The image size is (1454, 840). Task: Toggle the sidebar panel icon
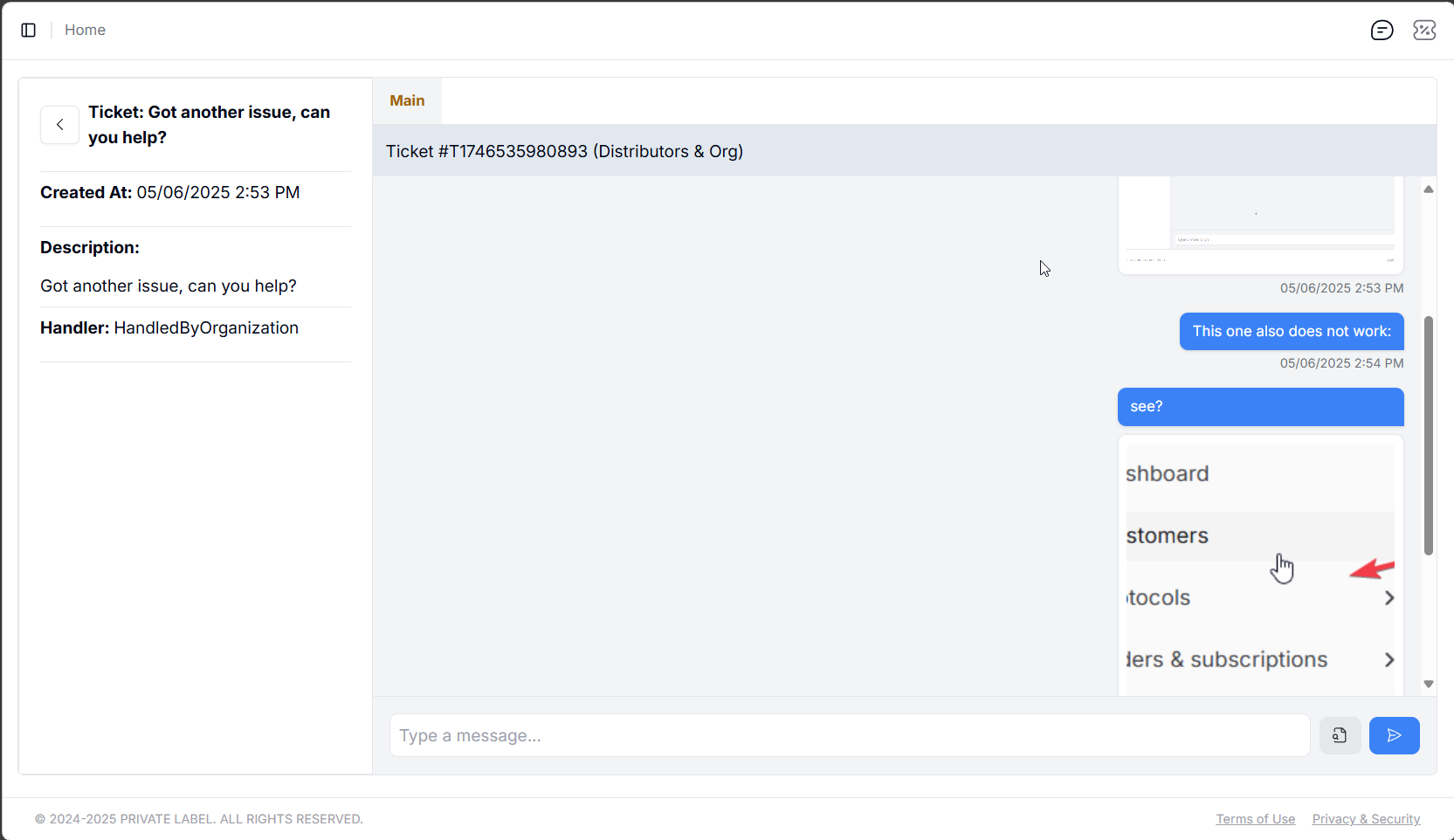pyautogui.click(x=28, y=31)
